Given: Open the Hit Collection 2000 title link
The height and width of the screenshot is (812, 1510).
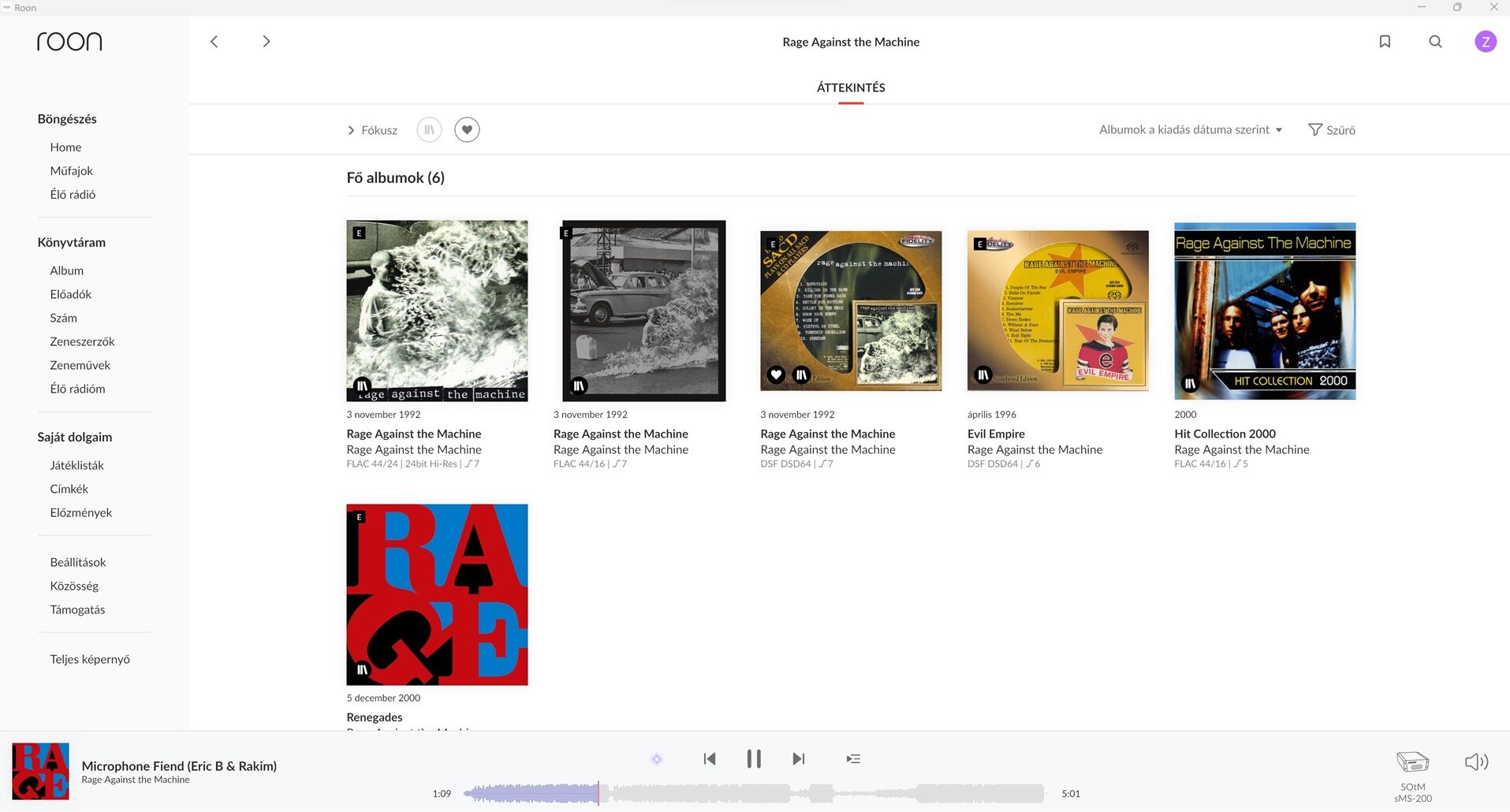Looking at the screenshot, I should 1225,434.
